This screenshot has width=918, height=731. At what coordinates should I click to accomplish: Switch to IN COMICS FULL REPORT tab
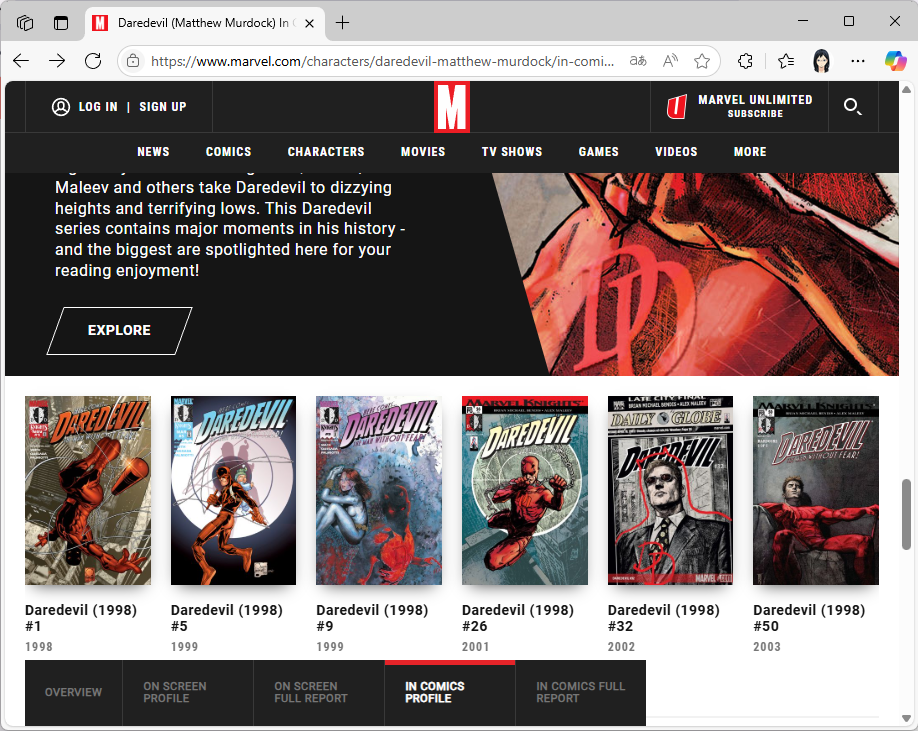(x=581, y=693)
